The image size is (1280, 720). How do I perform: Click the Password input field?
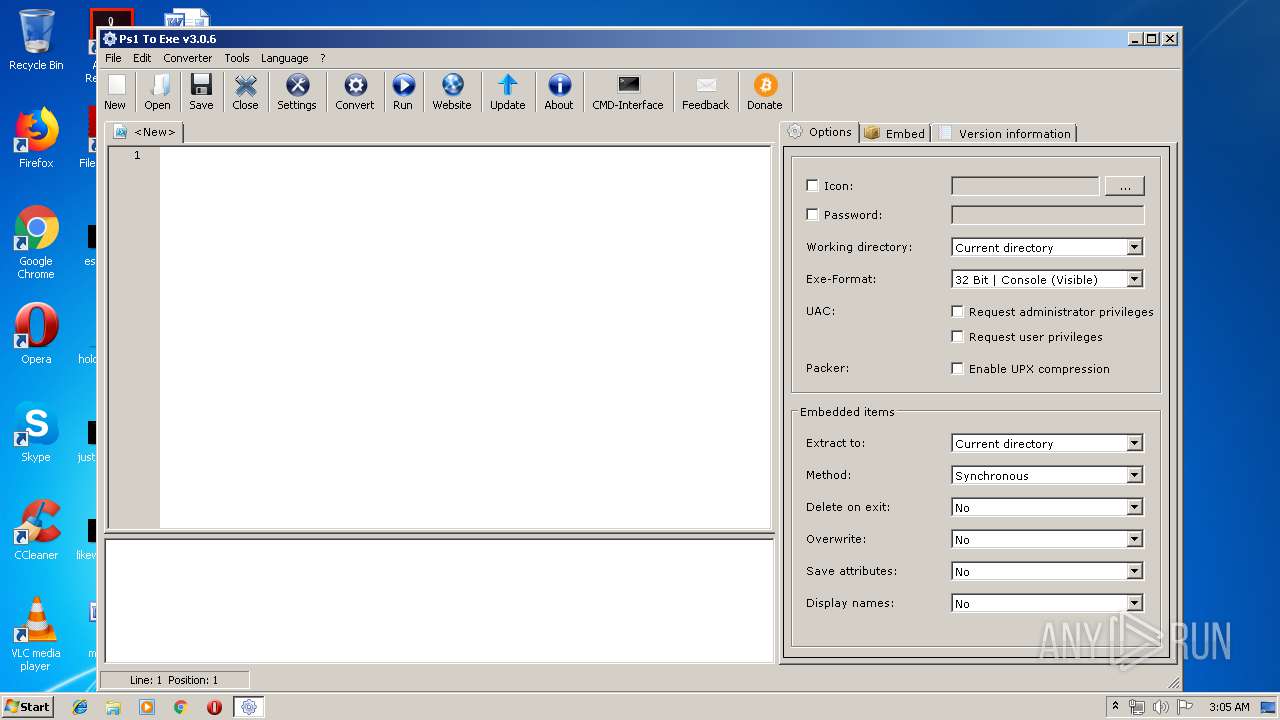tap(1047, 214)
